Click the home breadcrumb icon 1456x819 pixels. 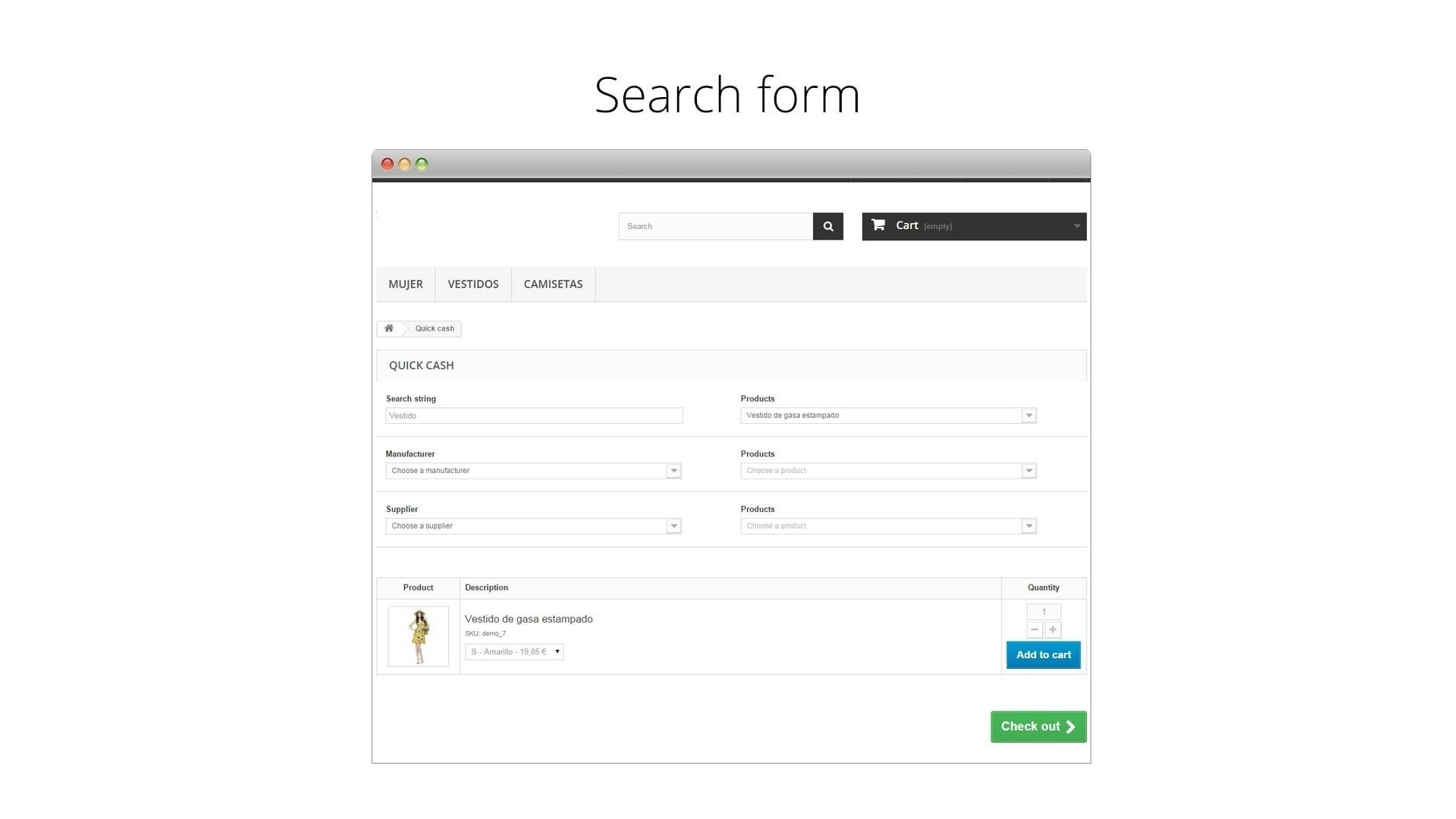pyautogui.click(x=389, y=328)
